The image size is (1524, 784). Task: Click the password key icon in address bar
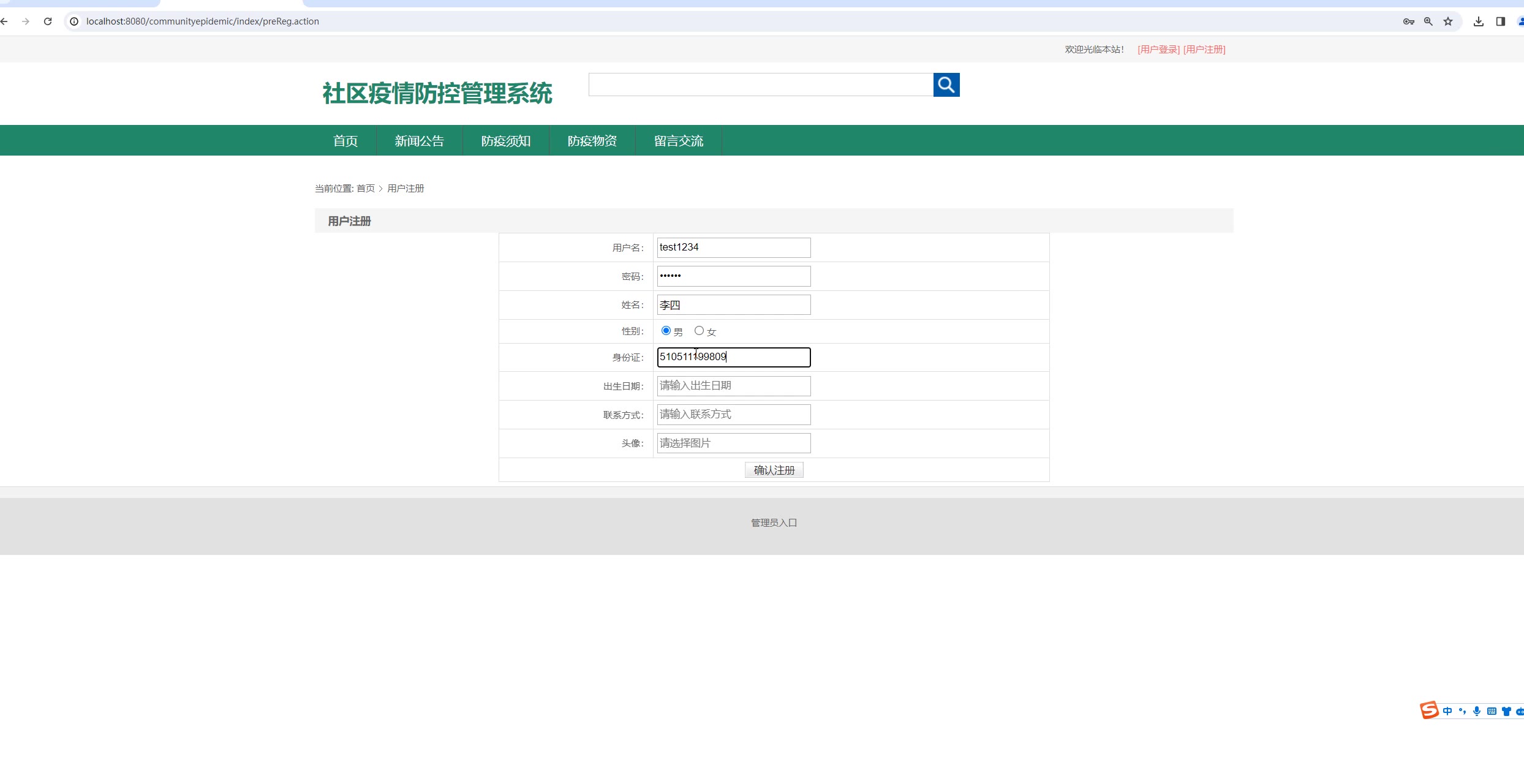coord(1408,21)
